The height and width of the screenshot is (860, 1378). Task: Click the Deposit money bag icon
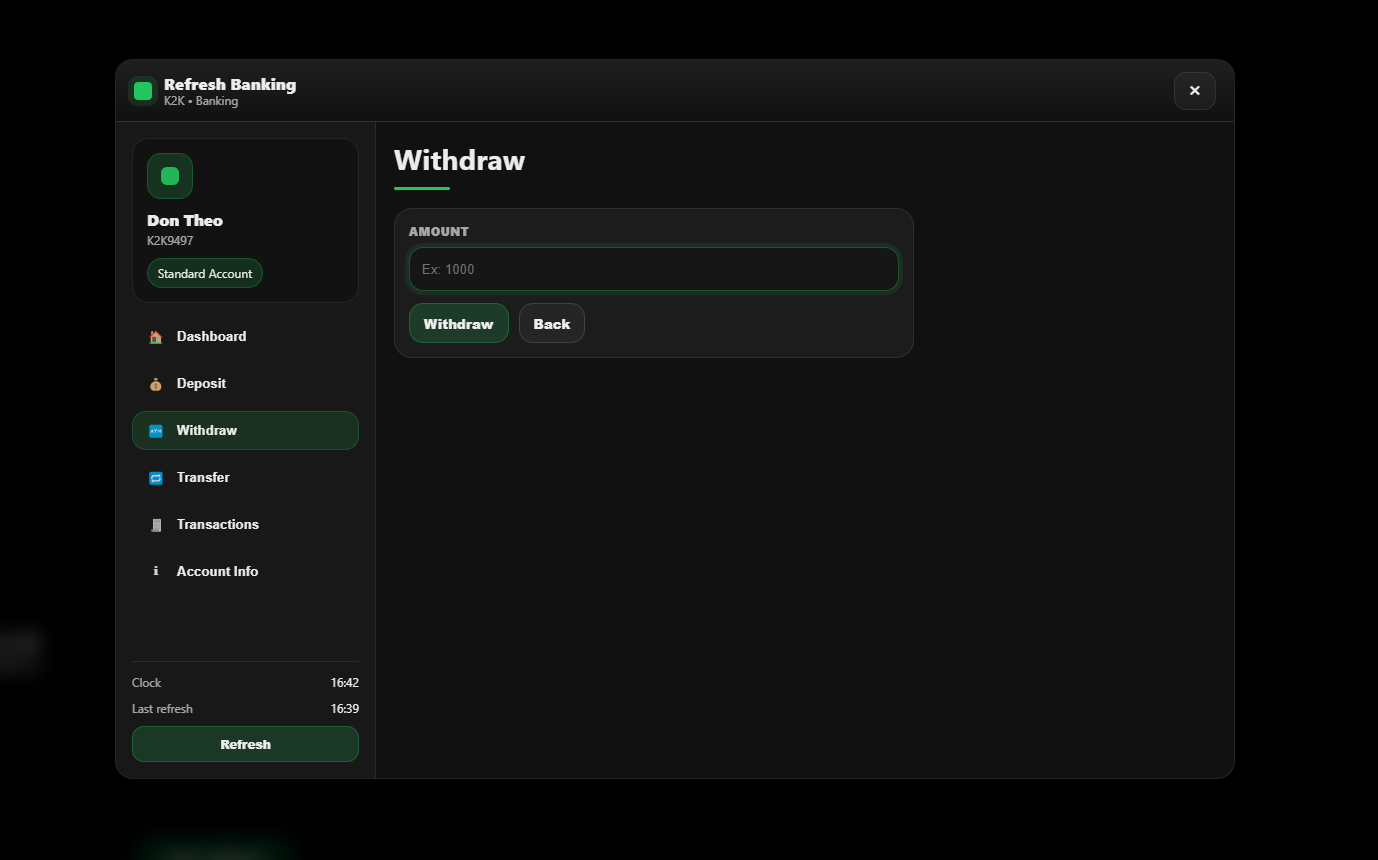point(155,384)
